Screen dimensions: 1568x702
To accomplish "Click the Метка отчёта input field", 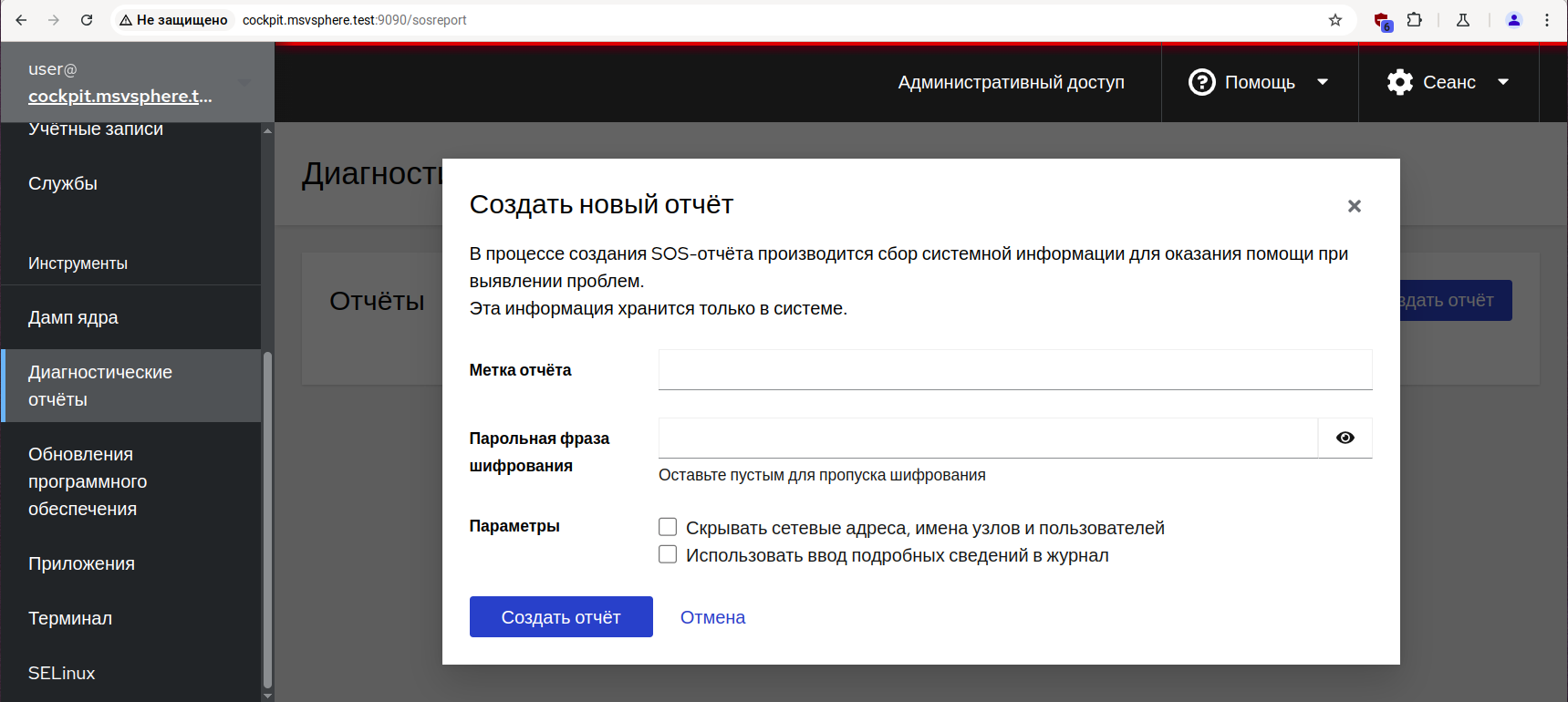I will (x=1014, y=369).
